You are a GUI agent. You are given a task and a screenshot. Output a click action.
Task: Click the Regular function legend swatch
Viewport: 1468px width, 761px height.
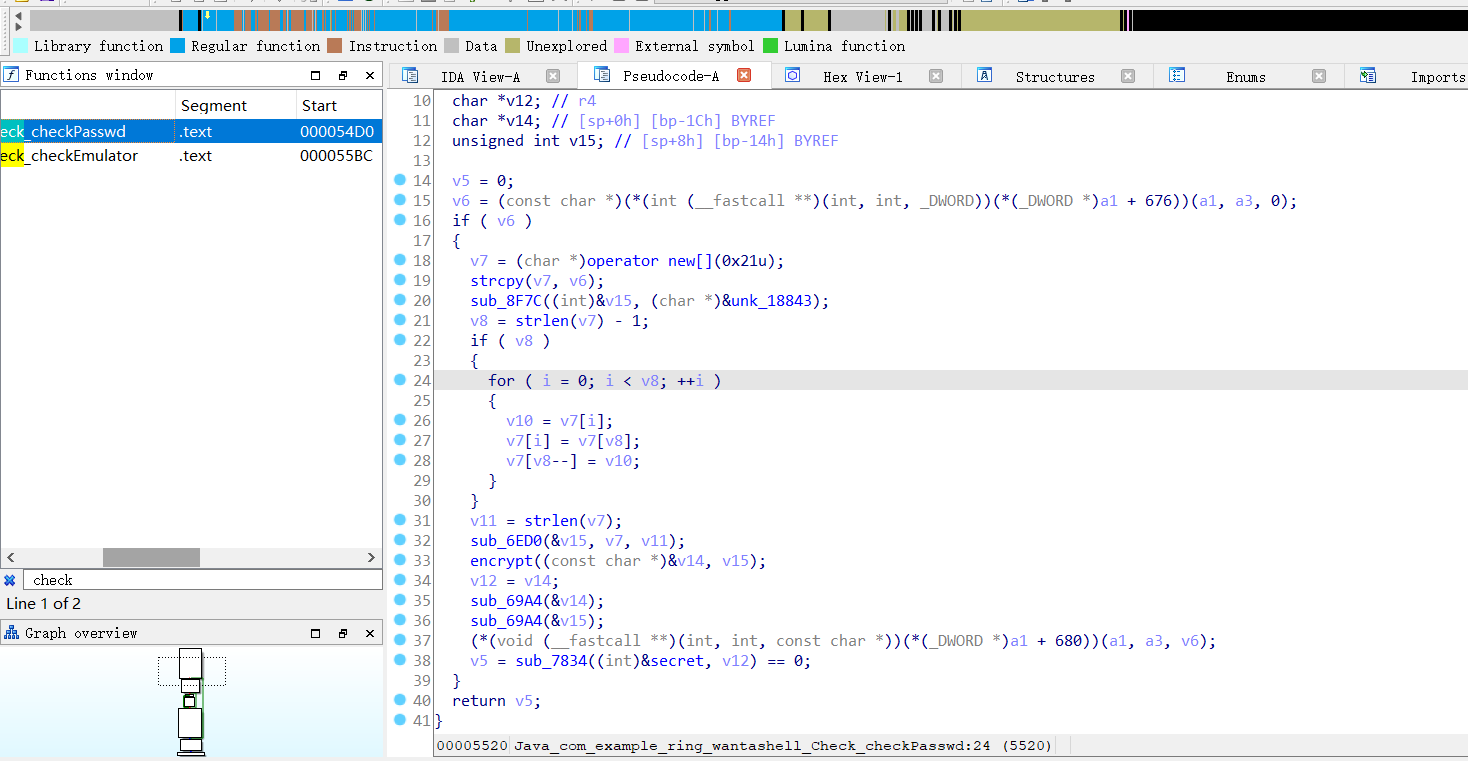pos(177,45)
